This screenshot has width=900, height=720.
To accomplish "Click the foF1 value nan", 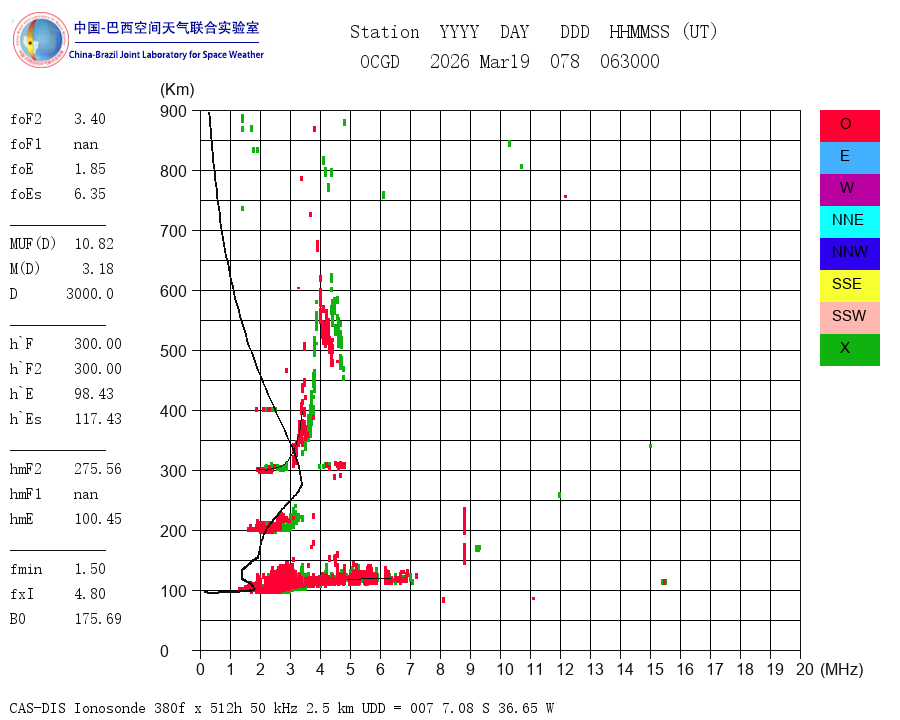I will [86, 144].
